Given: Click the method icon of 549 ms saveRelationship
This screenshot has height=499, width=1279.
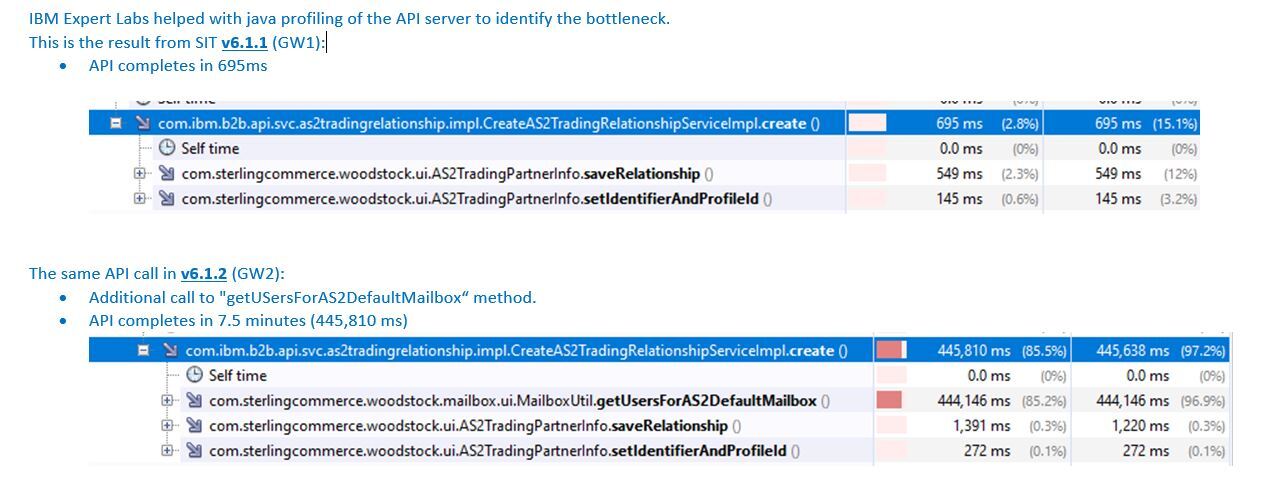Looking at the screenshot, I should tap(166, 173).
